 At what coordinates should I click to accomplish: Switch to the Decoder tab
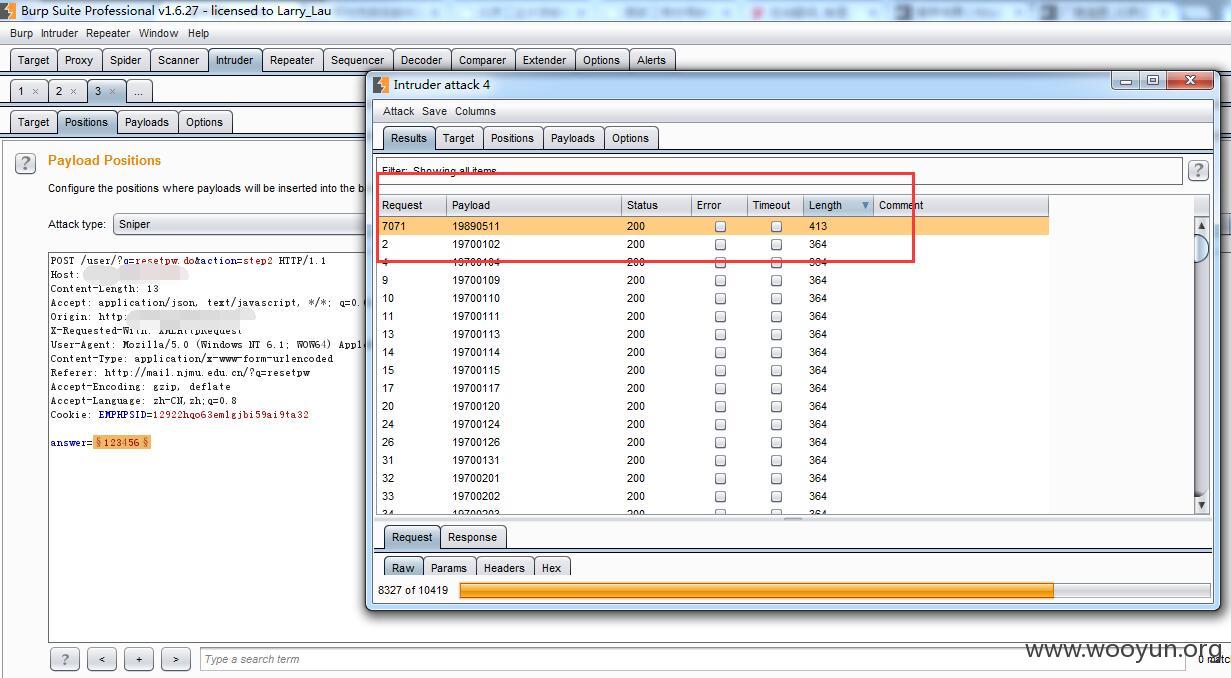tap(421, 60)
